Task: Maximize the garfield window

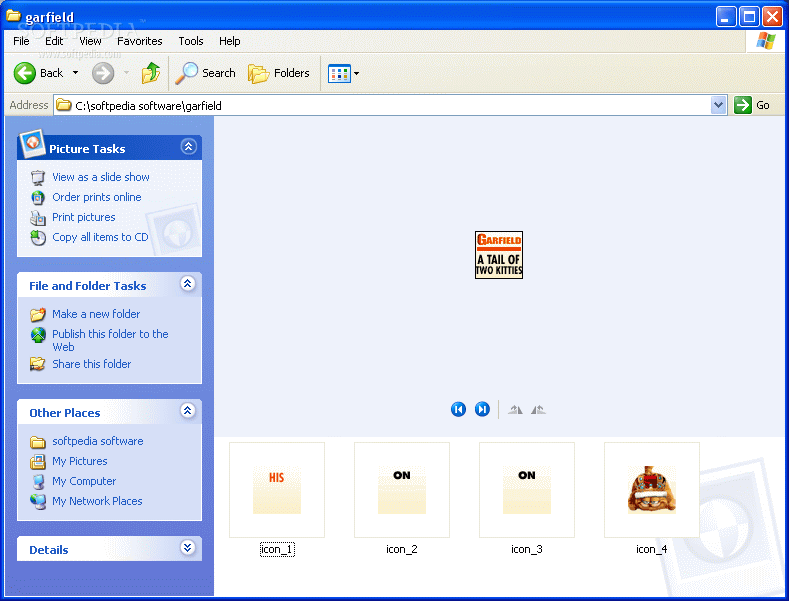Action: (x=749, y=17)
